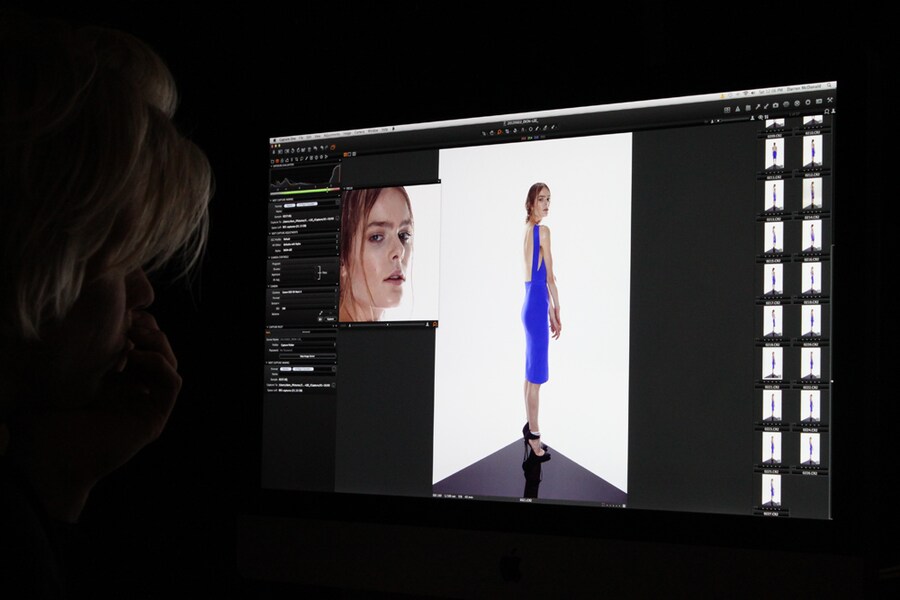Open Spotlight search in the menu bar

(x=829, y=86)
